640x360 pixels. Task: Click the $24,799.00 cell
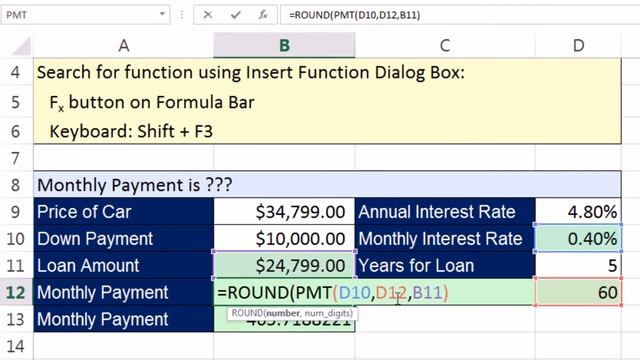284,266
